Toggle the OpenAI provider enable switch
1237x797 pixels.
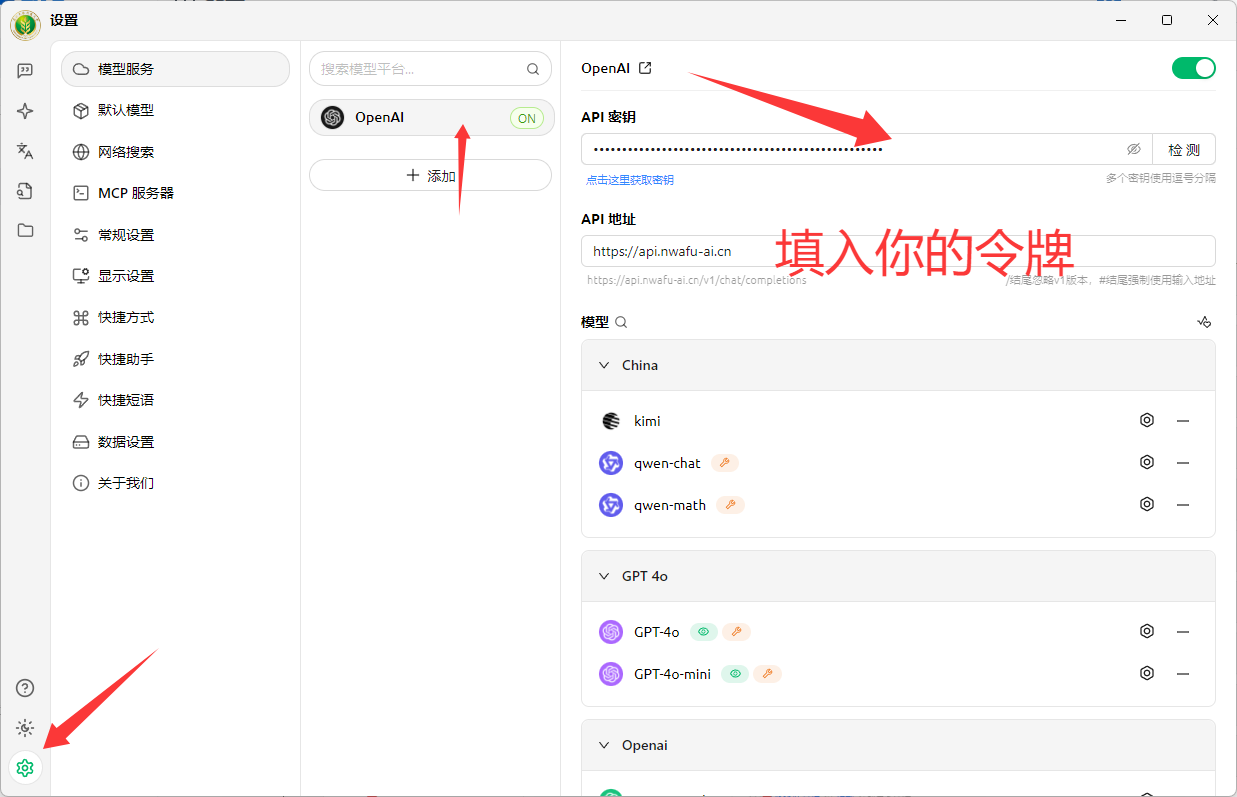coord(1194,68)
